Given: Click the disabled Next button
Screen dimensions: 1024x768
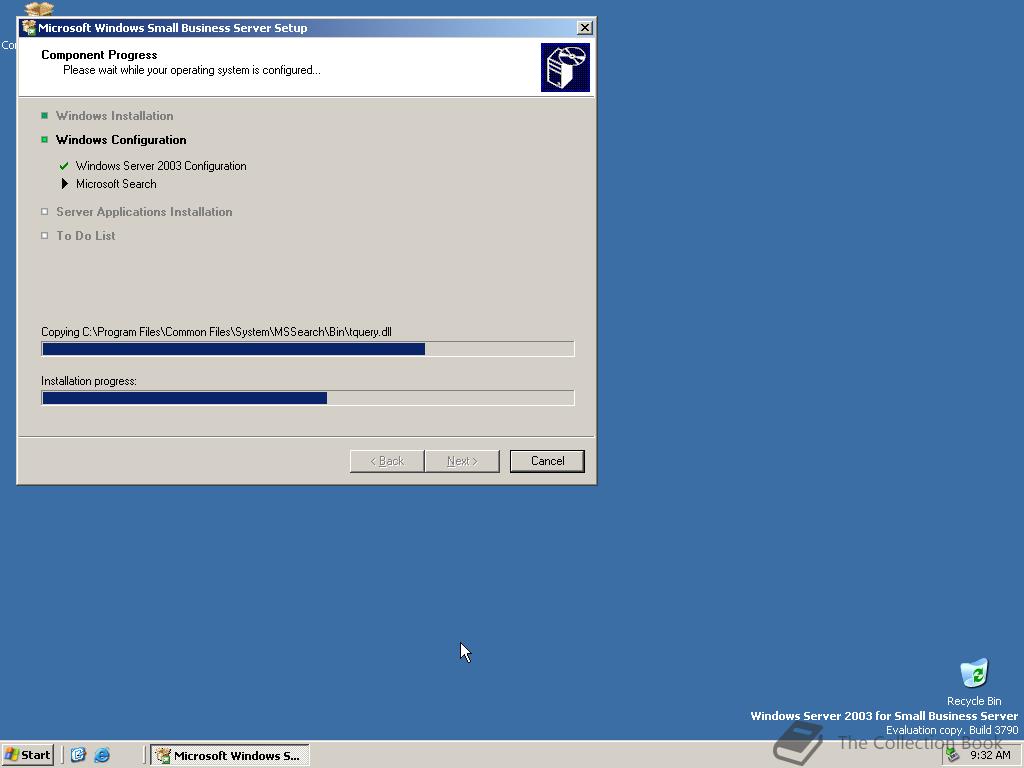Looking at the screenshot, I should point(462,461).
